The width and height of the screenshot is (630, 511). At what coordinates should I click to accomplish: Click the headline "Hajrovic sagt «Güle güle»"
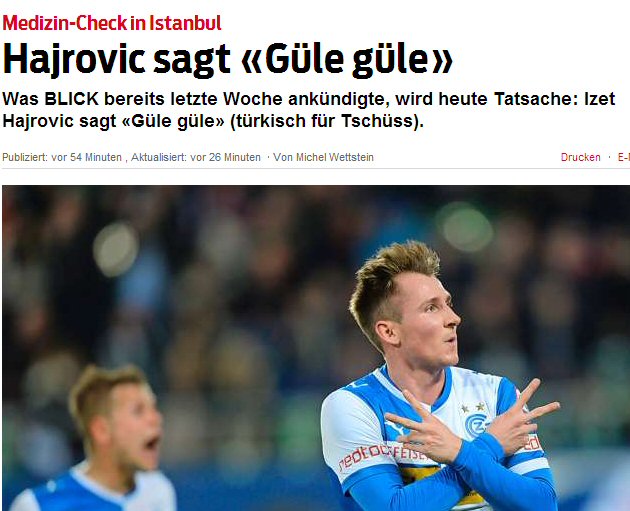click(228, 59)
